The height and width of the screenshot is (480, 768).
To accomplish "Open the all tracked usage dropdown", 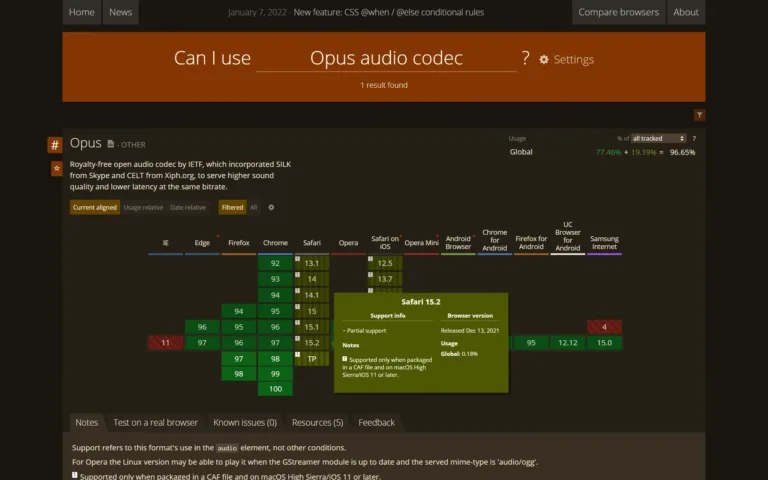I will (658, 139).
